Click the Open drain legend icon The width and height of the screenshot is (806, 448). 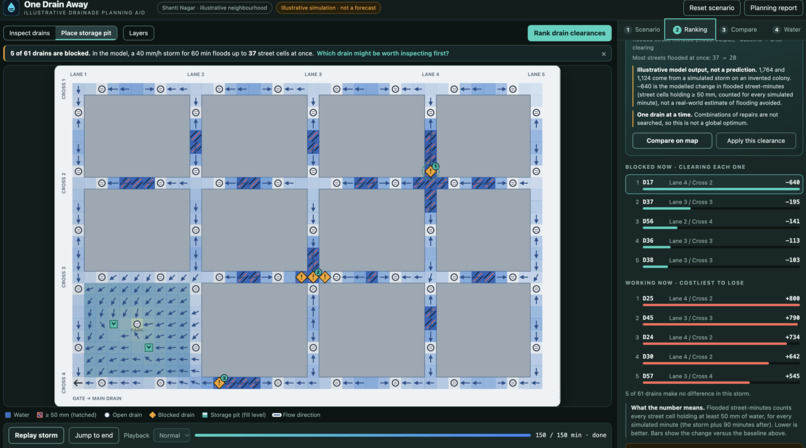(x=107, y=415)
